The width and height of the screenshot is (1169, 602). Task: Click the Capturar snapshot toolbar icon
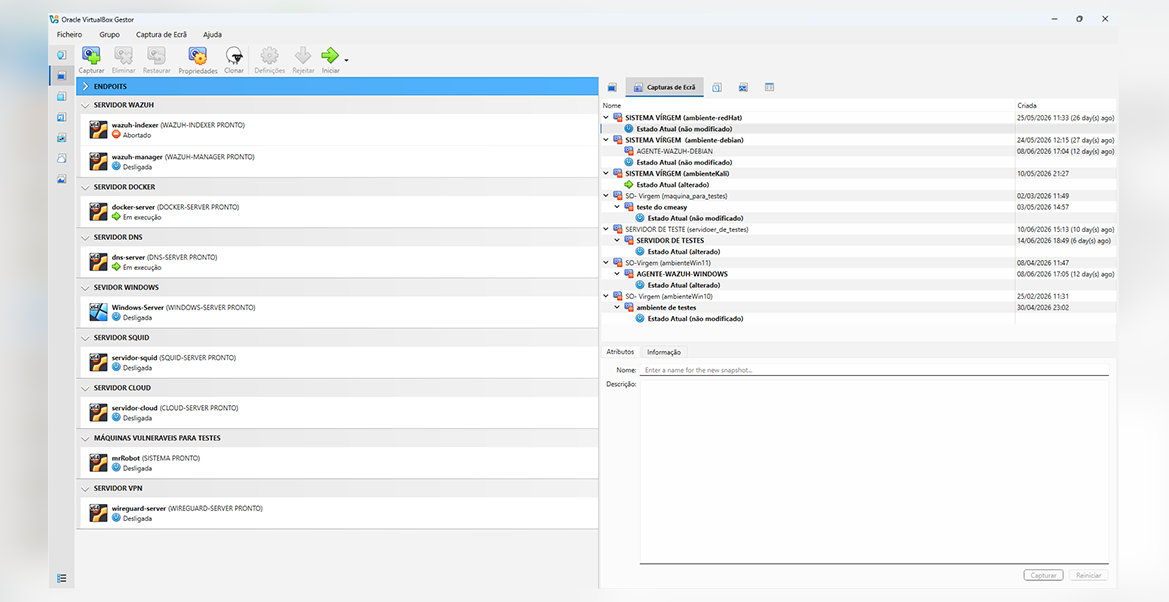pyautogui.click(x=91, y=56)
